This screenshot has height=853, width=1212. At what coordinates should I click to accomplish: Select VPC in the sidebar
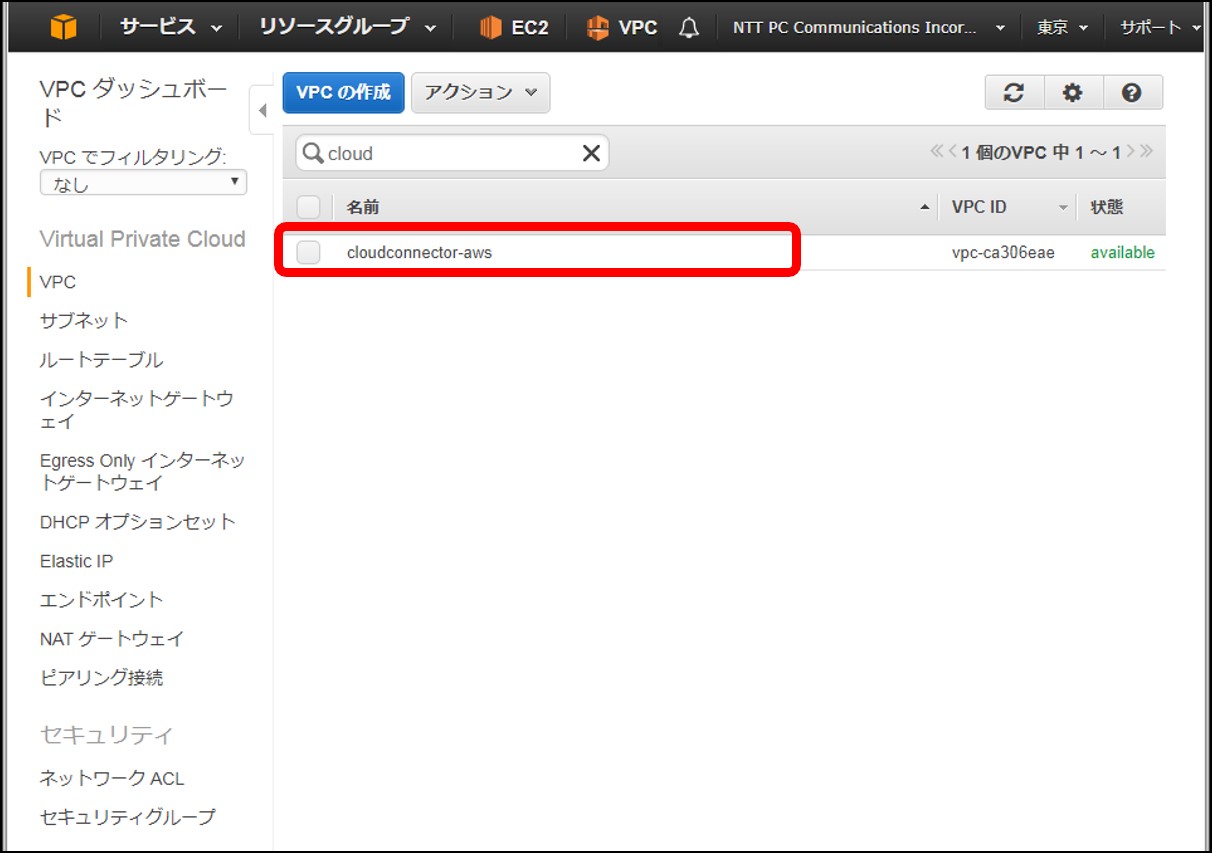[57, 282]
